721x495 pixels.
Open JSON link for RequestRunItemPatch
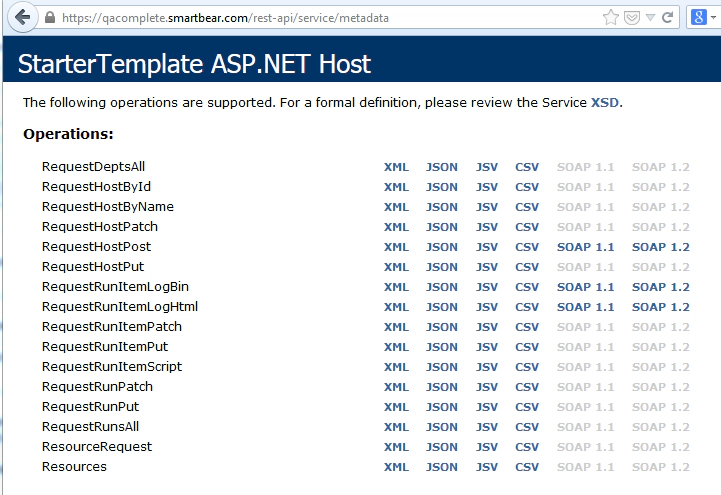tap(442, 327)
